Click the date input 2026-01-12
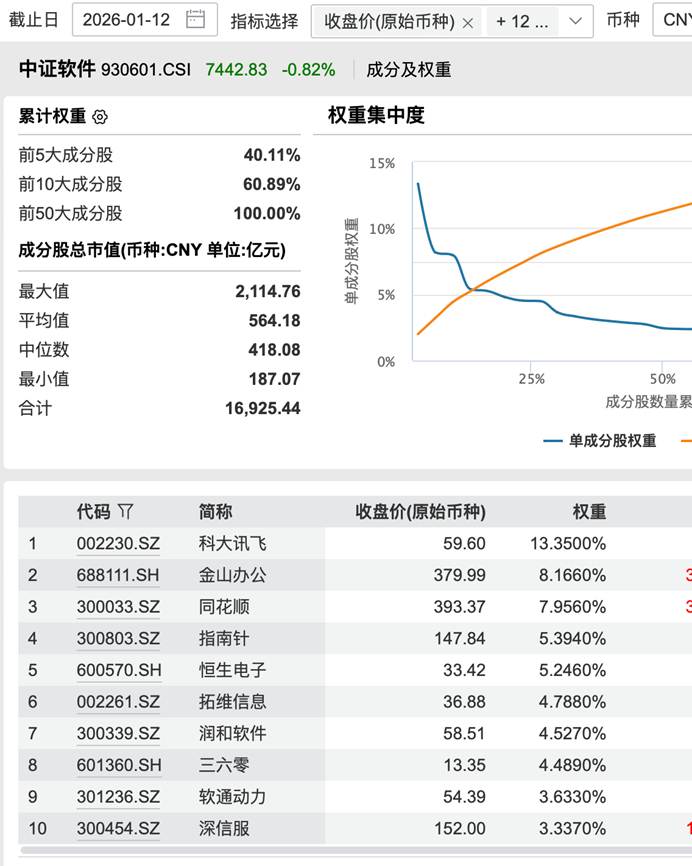The image size is (692, 866). 145,20
